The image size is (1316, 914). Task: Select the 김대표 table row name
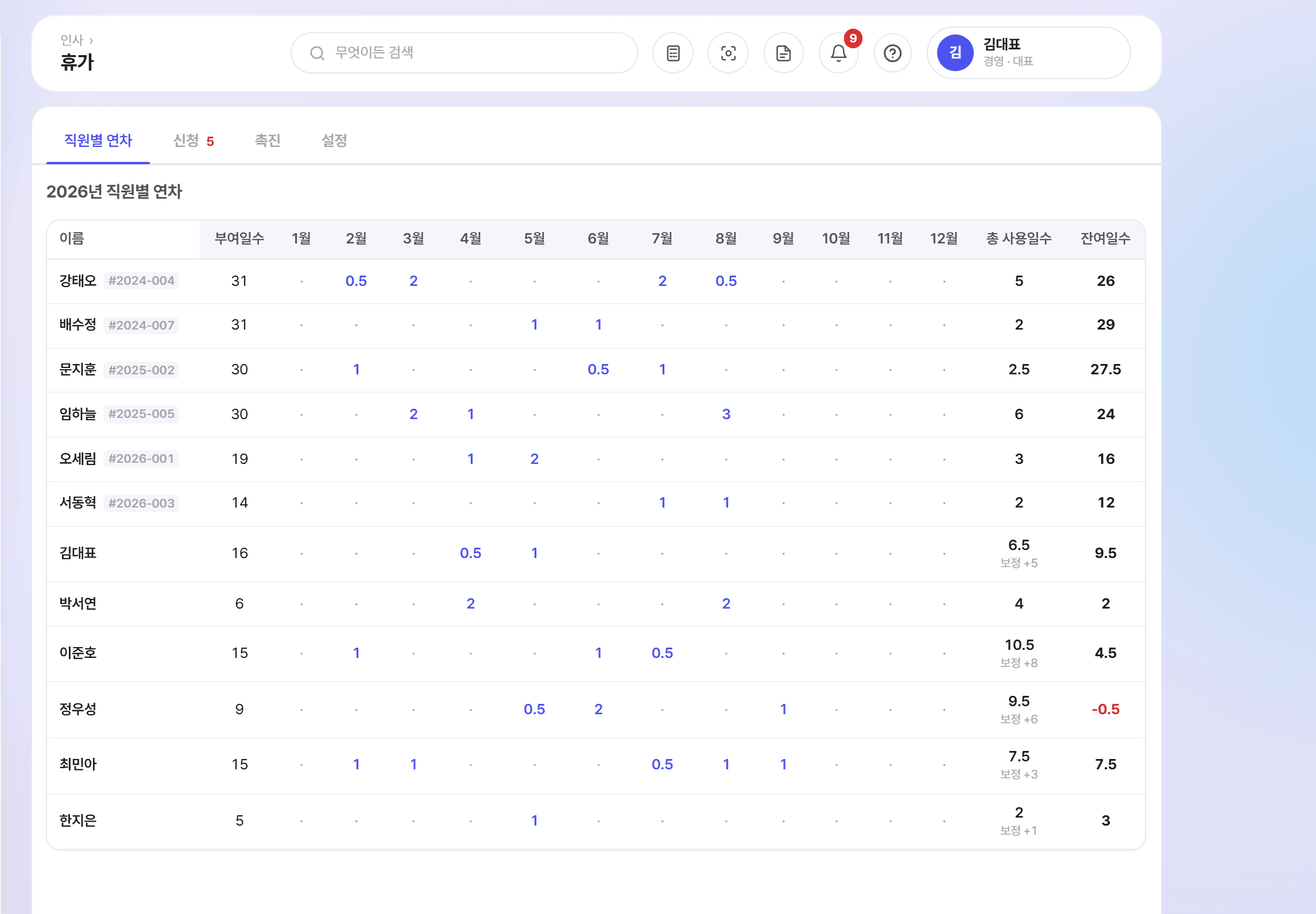78,553
